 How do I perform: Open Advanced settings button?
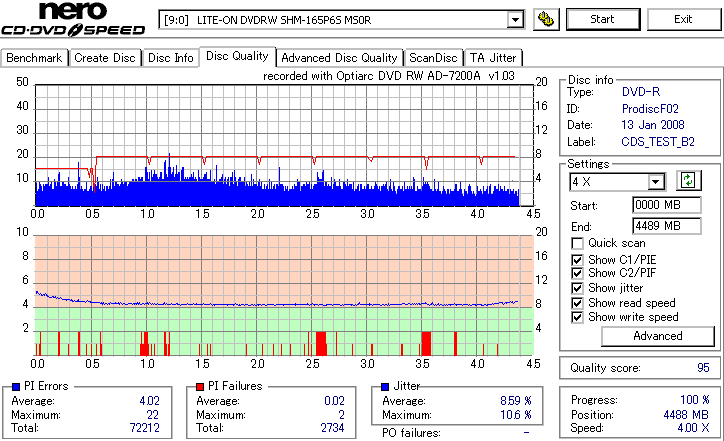(x=658, y=336)
